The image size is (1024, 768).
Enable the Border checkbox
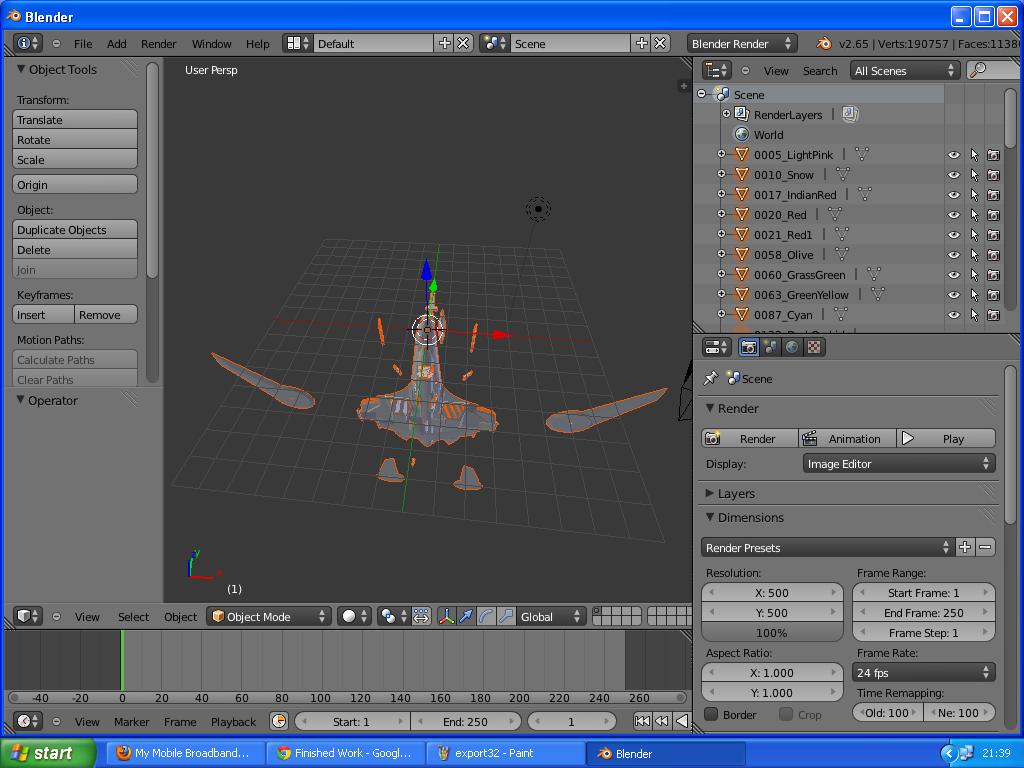pyautogui.click(x=712, y=714)
